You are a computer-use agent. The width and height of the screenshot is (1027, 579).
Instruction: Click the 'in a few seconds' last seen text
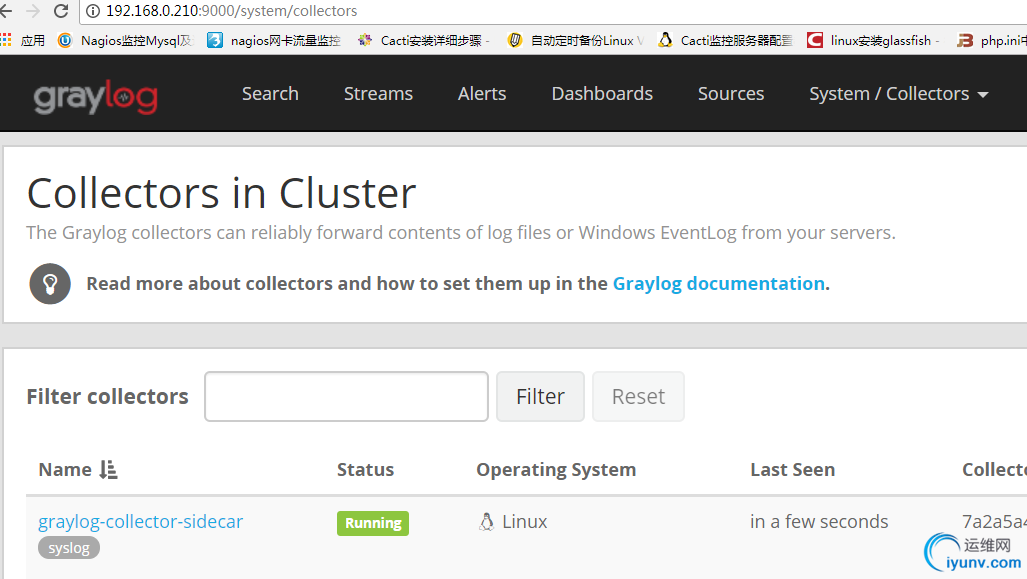[819, 521]
